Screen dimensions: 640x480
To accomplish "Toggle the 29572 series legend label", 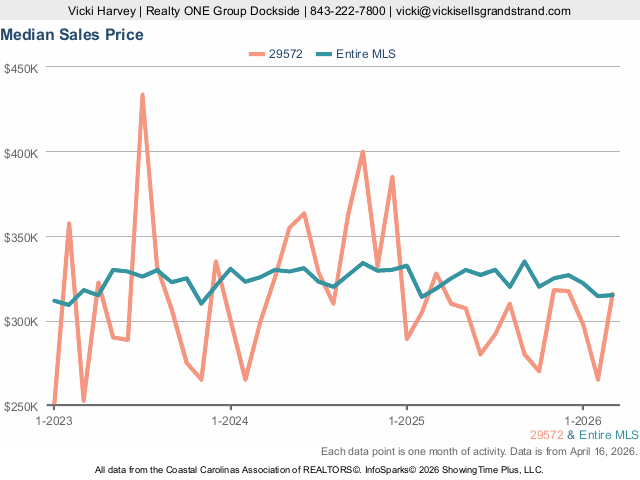I will point(287,54).
